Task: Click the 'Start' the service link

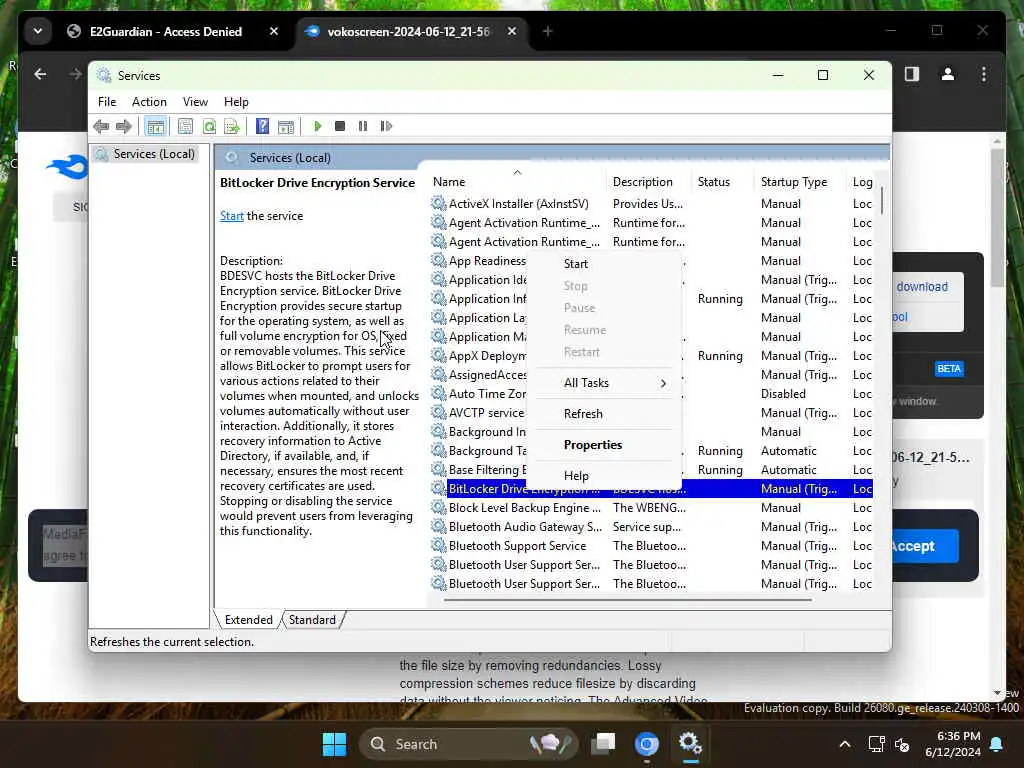Action: [231, 216]
